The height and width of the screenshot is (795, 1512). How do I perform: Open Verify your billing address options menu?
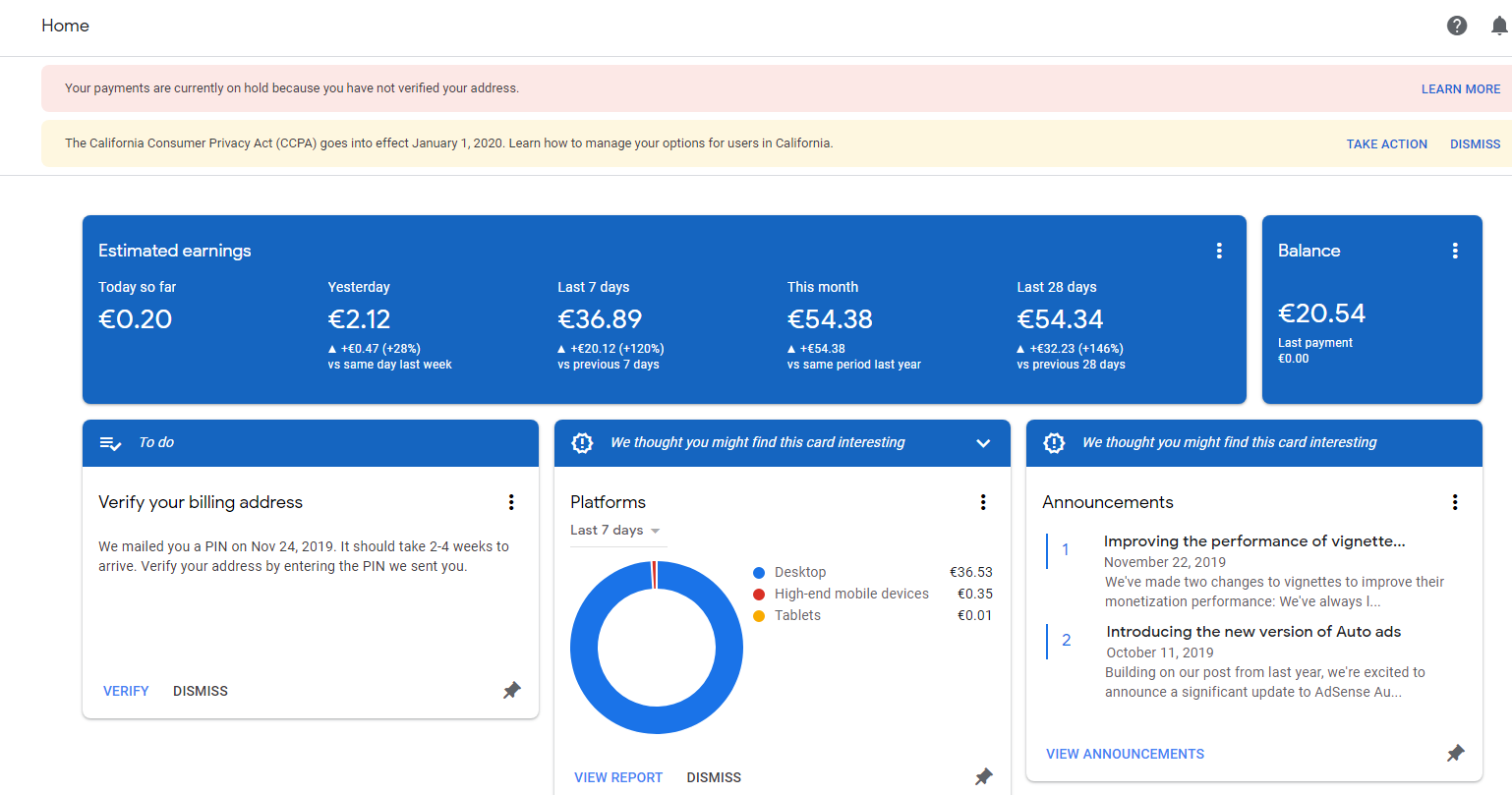[511, 502]
